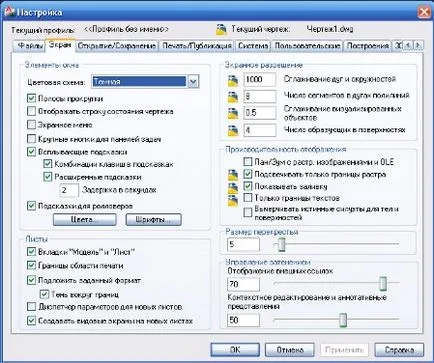The image size is (434, 363).
Task: Toggle Подсвечивать только границы растра
Action: (x=248, y=174)
